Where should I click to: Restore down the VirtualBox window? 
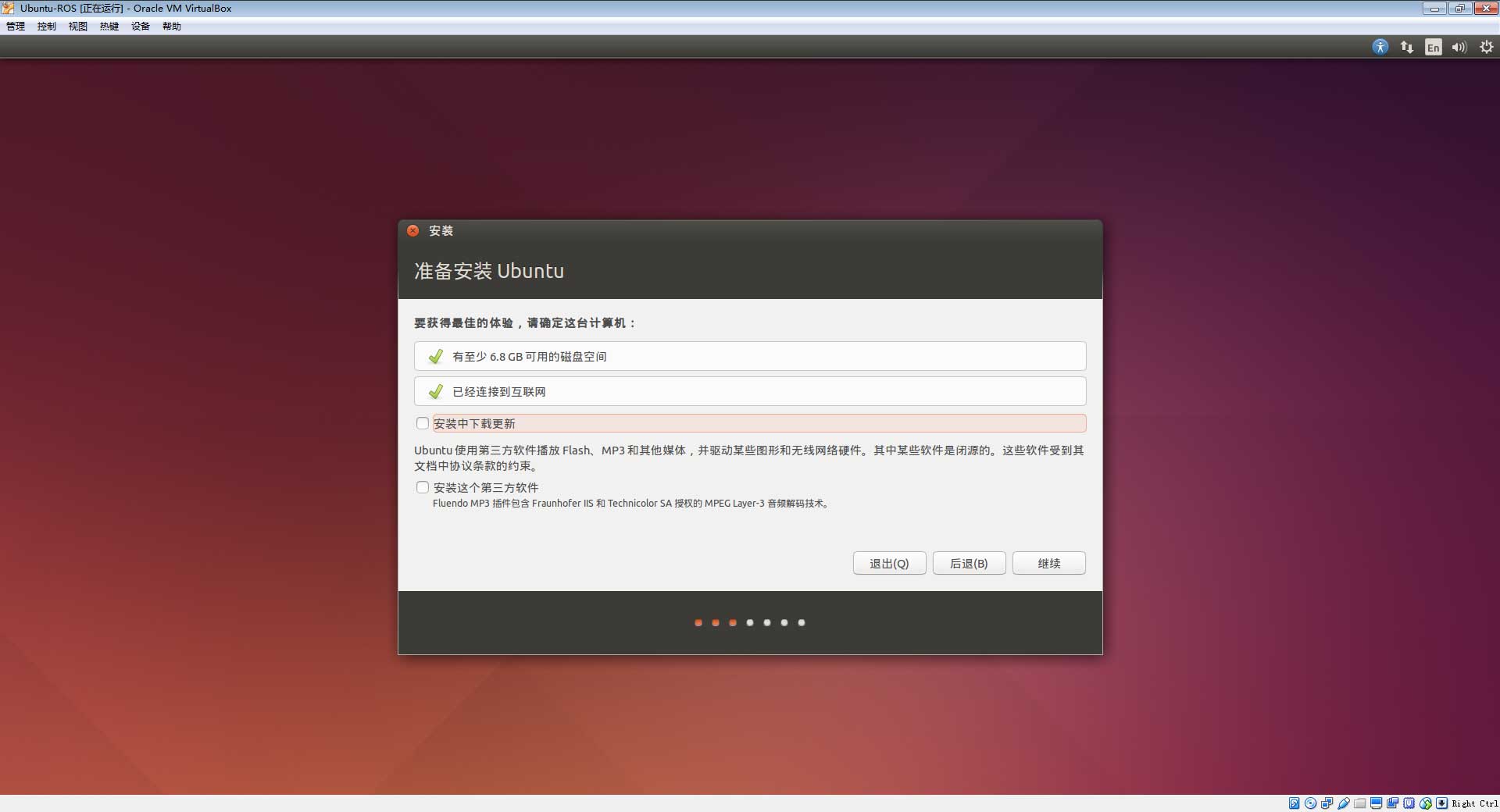[x=1459, y=9]
